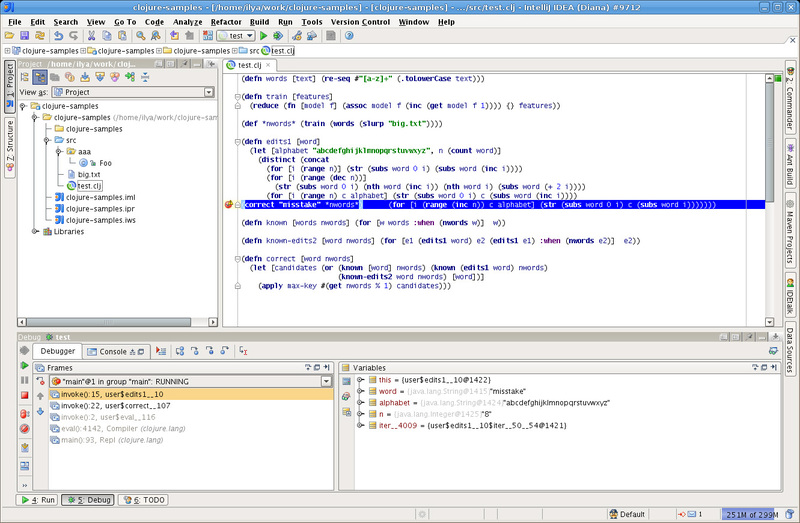This screenshot has width=800, height=523.
Task: Click src in the navigation breadcrumb
Action: pos(254,51)
